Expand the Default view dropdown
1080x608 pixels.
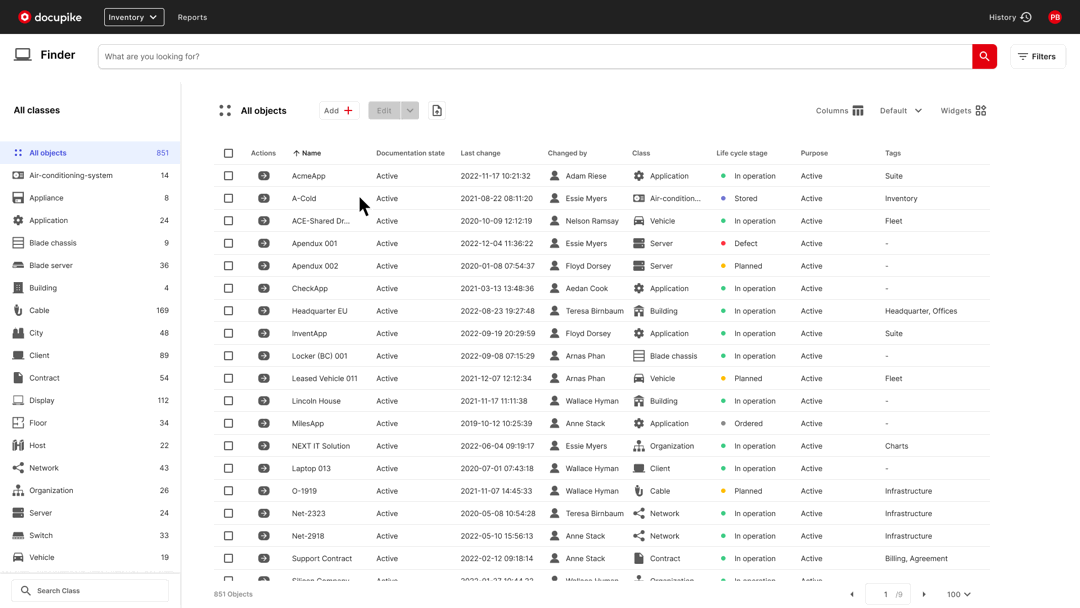pyautogui.click(x=899, y=111)
